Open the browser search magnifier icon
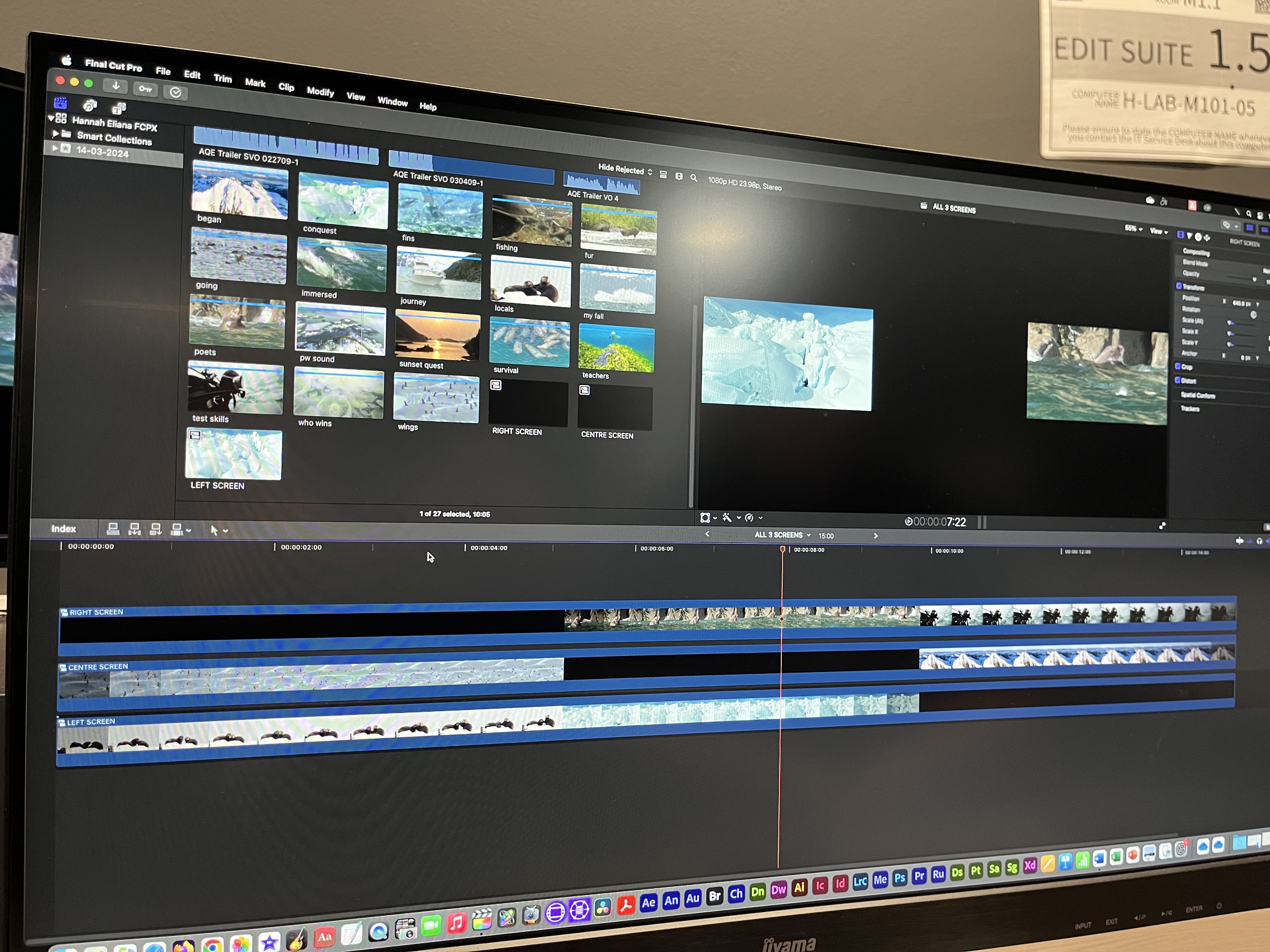Screen dimensions: 1270x952 pyautogui.click(x=694, y=178)
